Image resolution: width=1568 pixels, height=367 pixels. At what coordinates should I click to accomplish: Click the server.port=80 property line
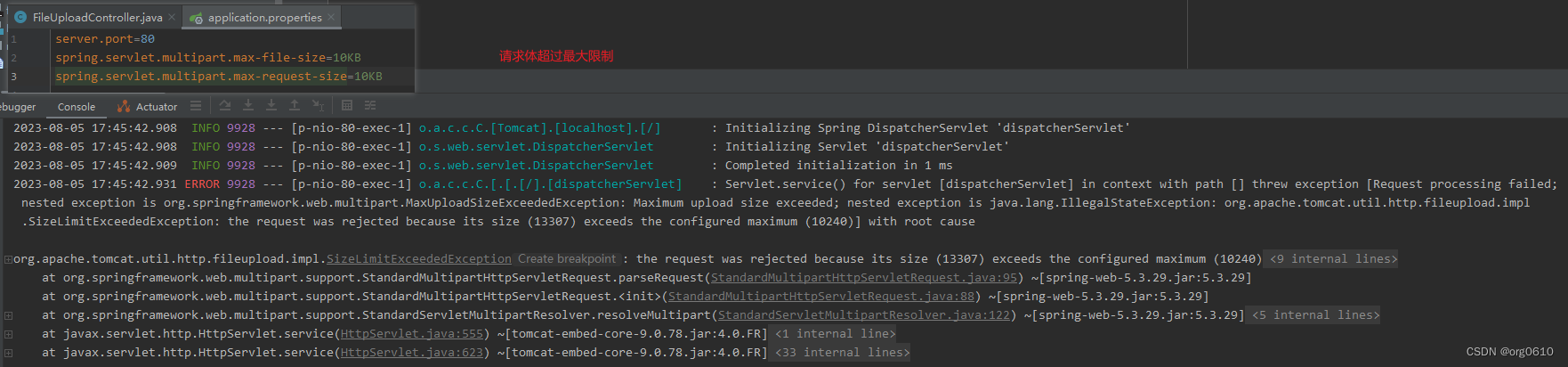(105, 39)
